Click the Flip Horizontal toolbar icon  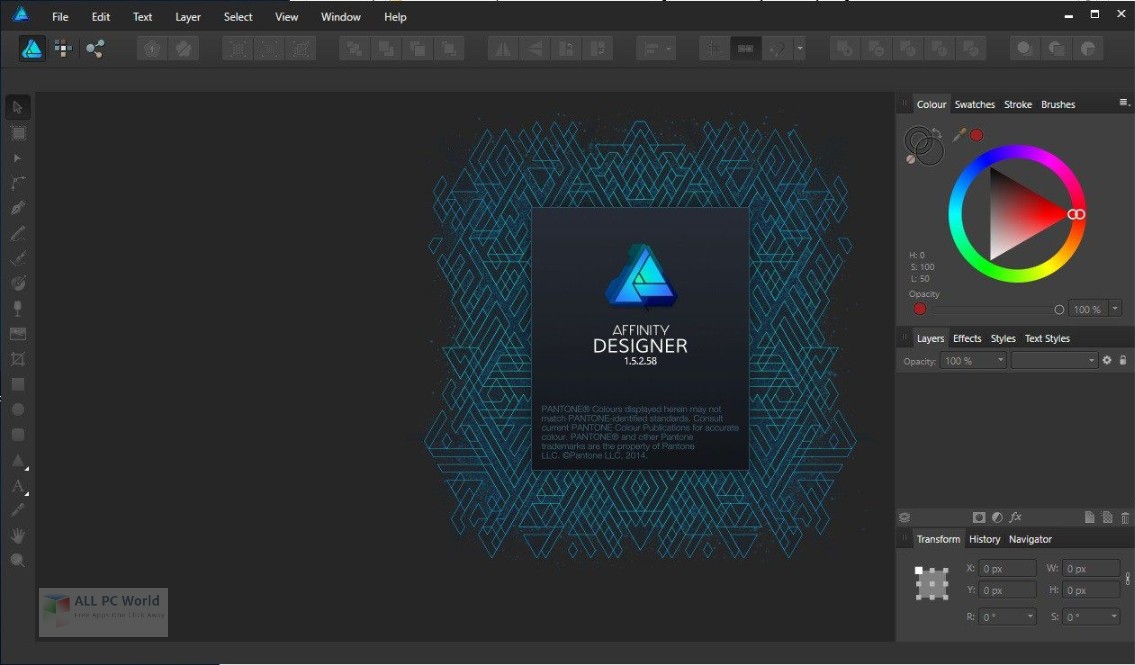(503, 48)
